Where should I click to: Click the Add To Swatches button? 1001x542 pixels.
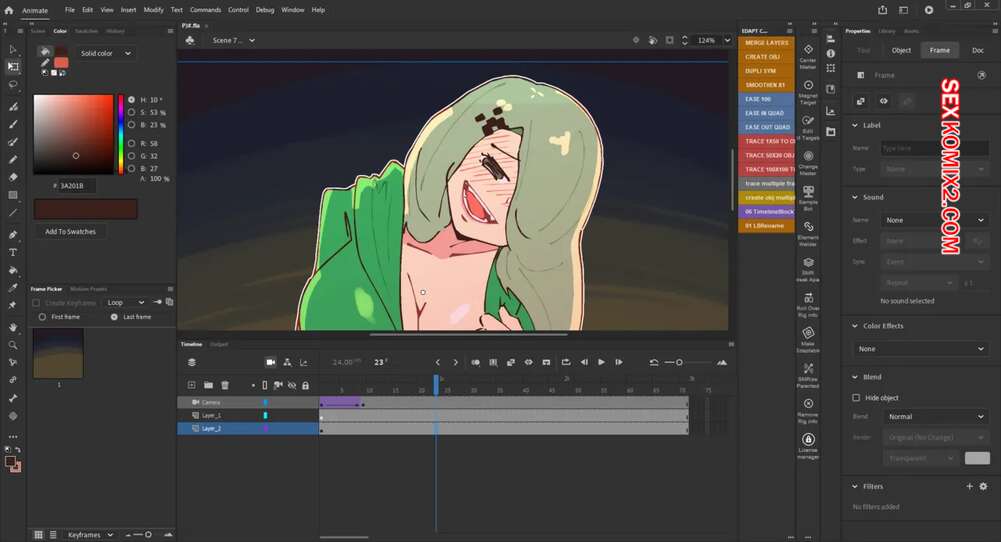[70, 231]
